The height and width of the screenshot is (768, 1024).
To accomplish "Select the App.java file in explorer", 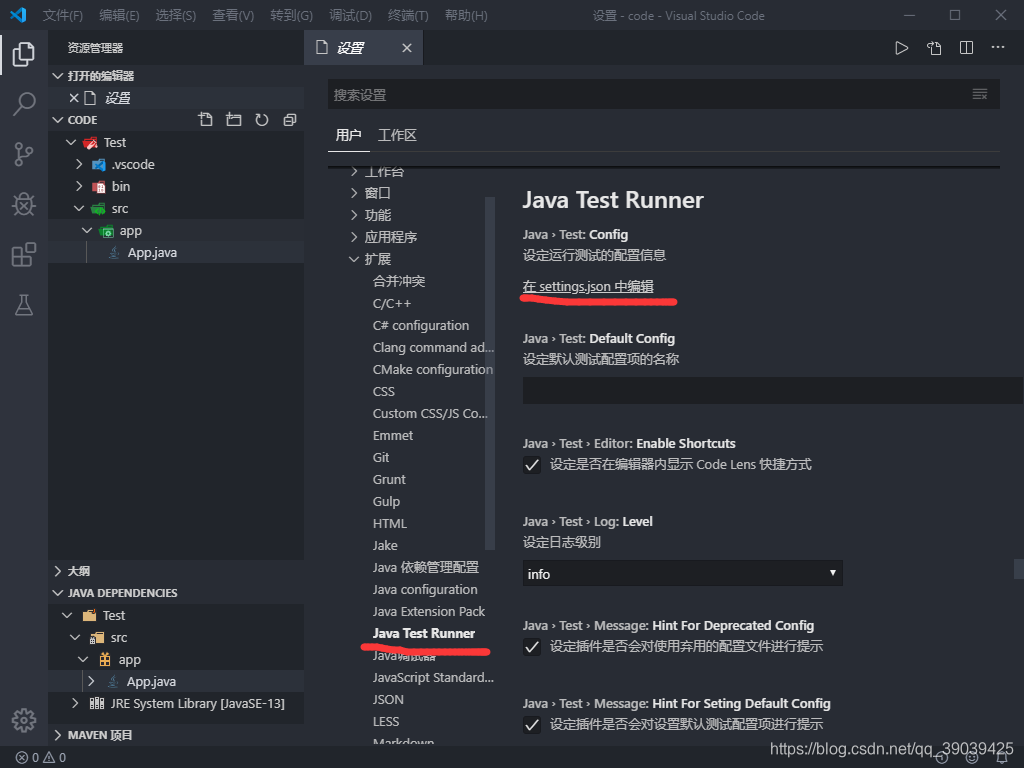I will (x=152, y=253).
